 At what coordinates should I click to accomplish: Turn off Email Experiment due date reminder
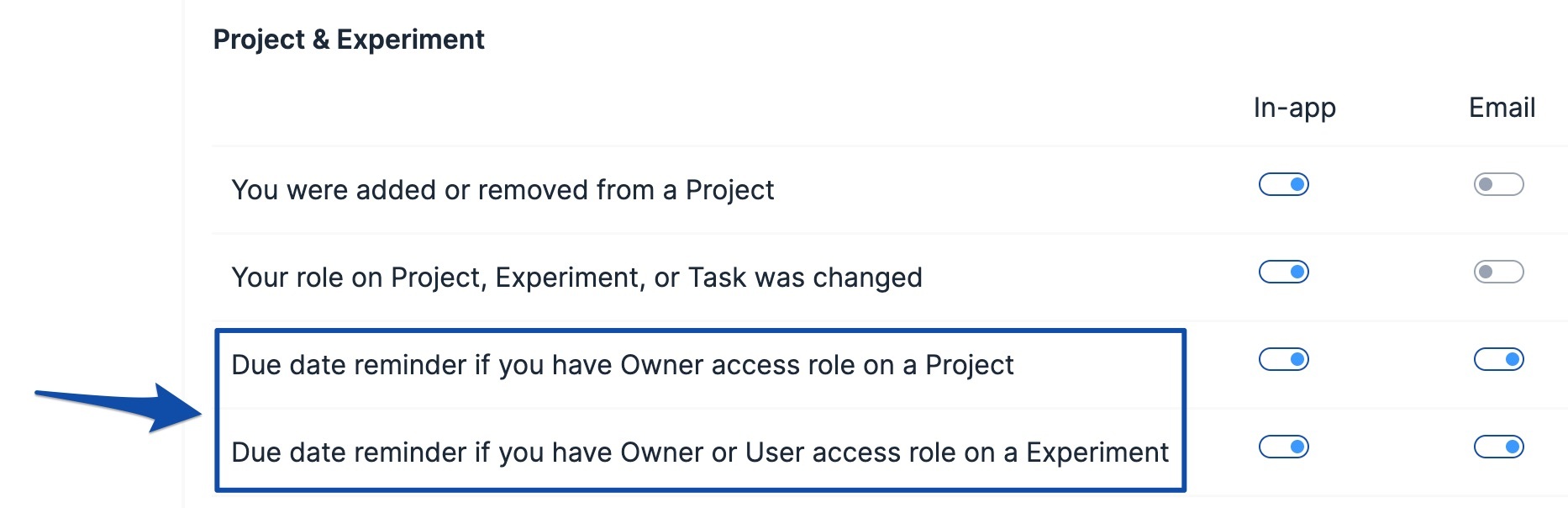[1498, 447]
